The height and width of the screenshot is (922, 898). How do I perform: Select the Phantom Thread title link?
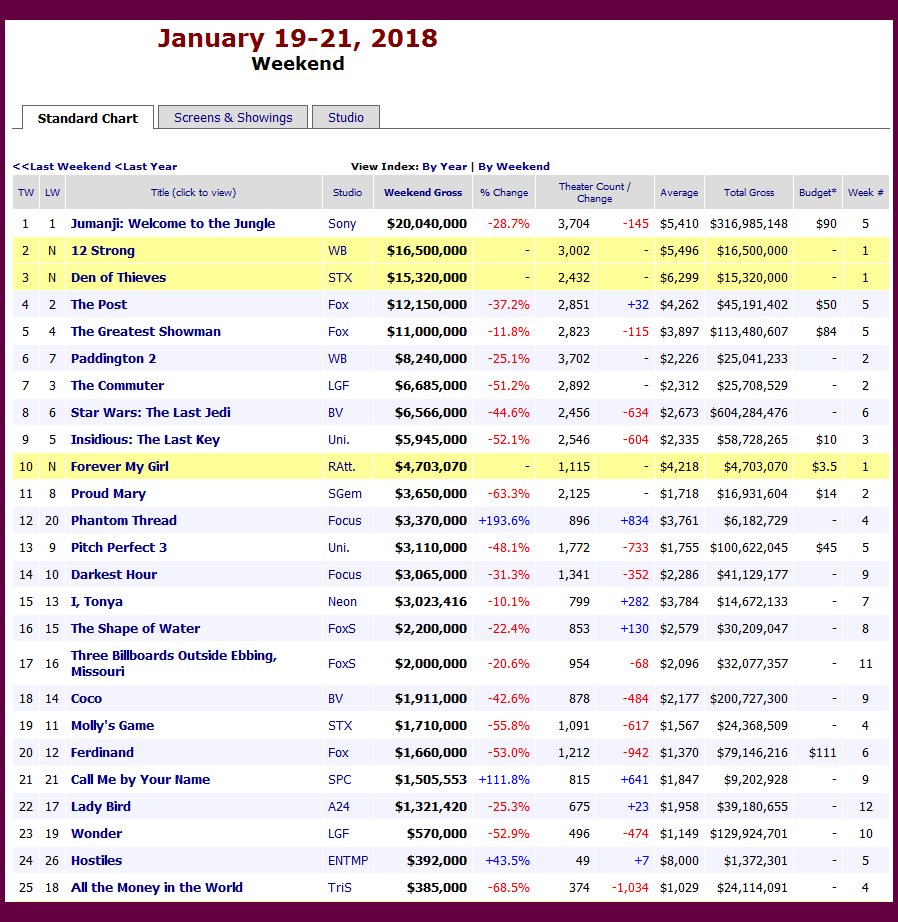pyautogui.click(x=123, y=521)
